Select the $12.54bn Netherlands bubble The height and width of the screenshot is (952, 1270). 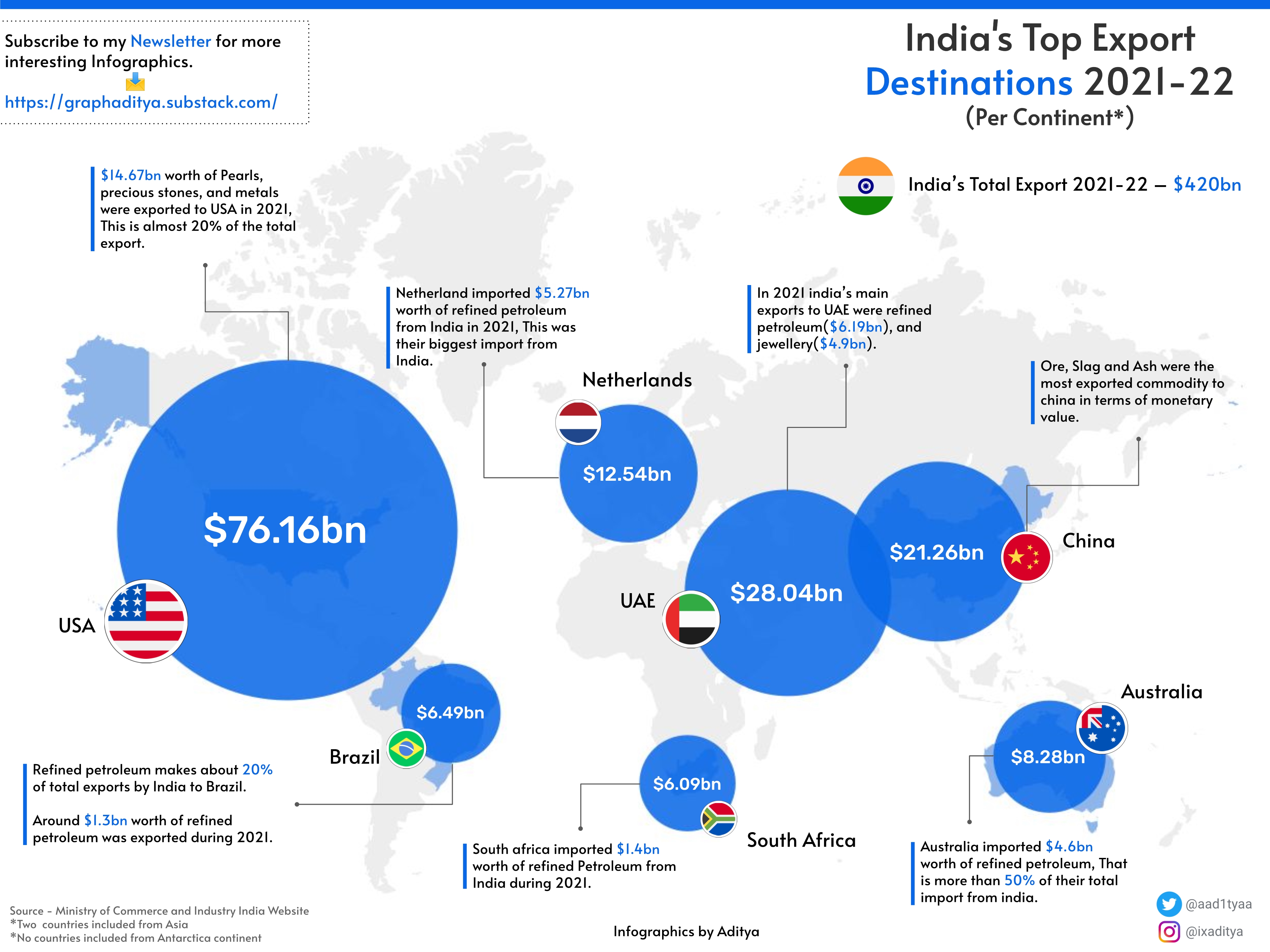(x=627, y=474)
